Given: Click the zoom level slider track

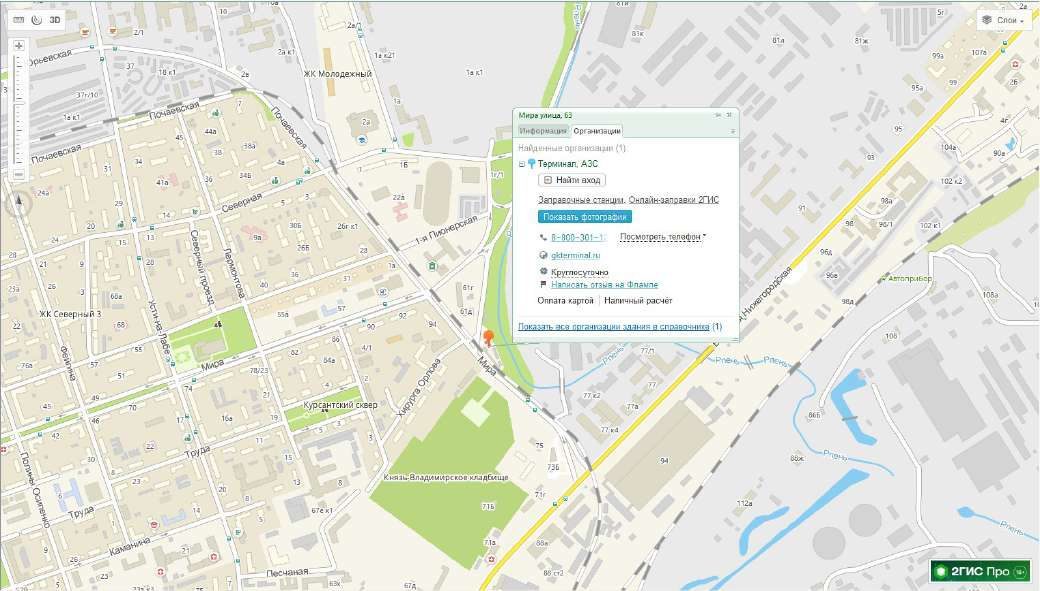Looking at the screenshot, I should [19, 109].
